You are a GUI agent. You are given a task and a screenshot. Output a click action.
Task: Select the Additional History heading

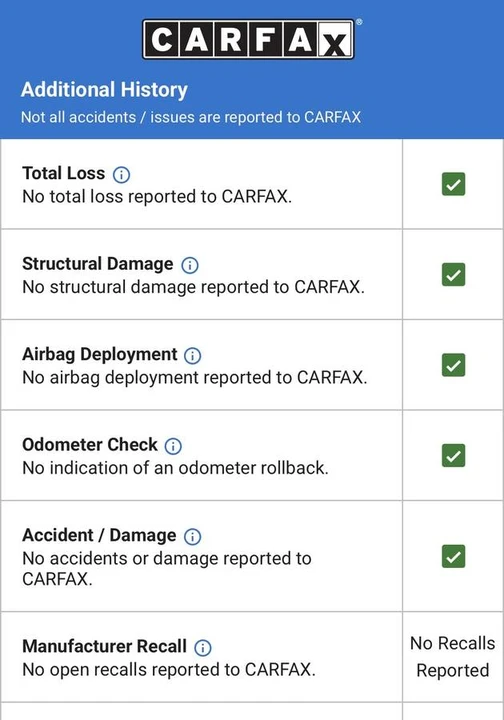(x=104, y=90)
